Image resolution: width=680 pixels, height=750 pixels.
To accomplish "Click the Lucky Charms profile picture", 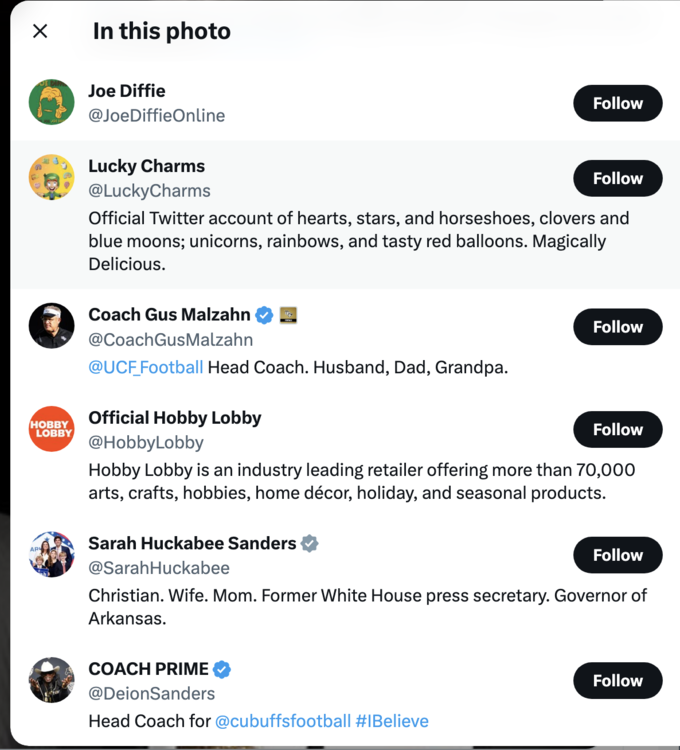I will pos(51,178).
